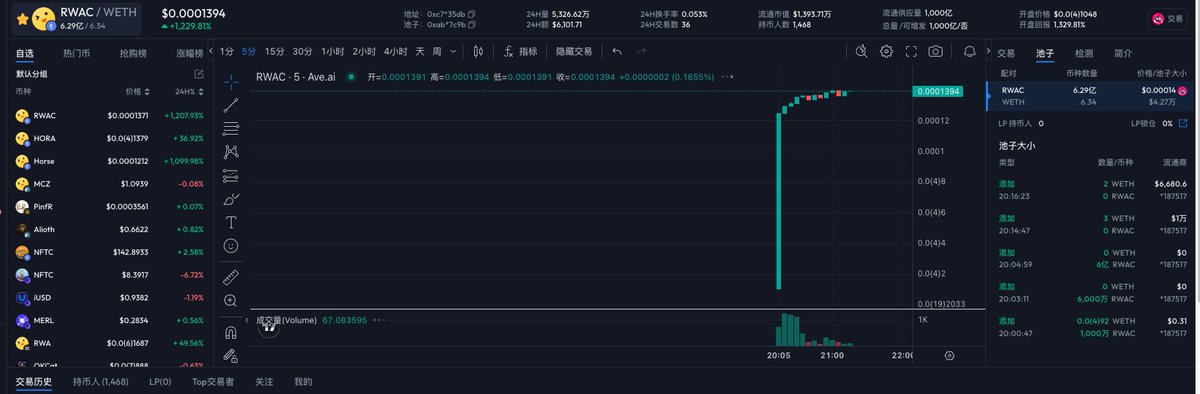Switch chart to 1小时 interval
Screen dimensions: 1200x394
click(x=334, y=51)
